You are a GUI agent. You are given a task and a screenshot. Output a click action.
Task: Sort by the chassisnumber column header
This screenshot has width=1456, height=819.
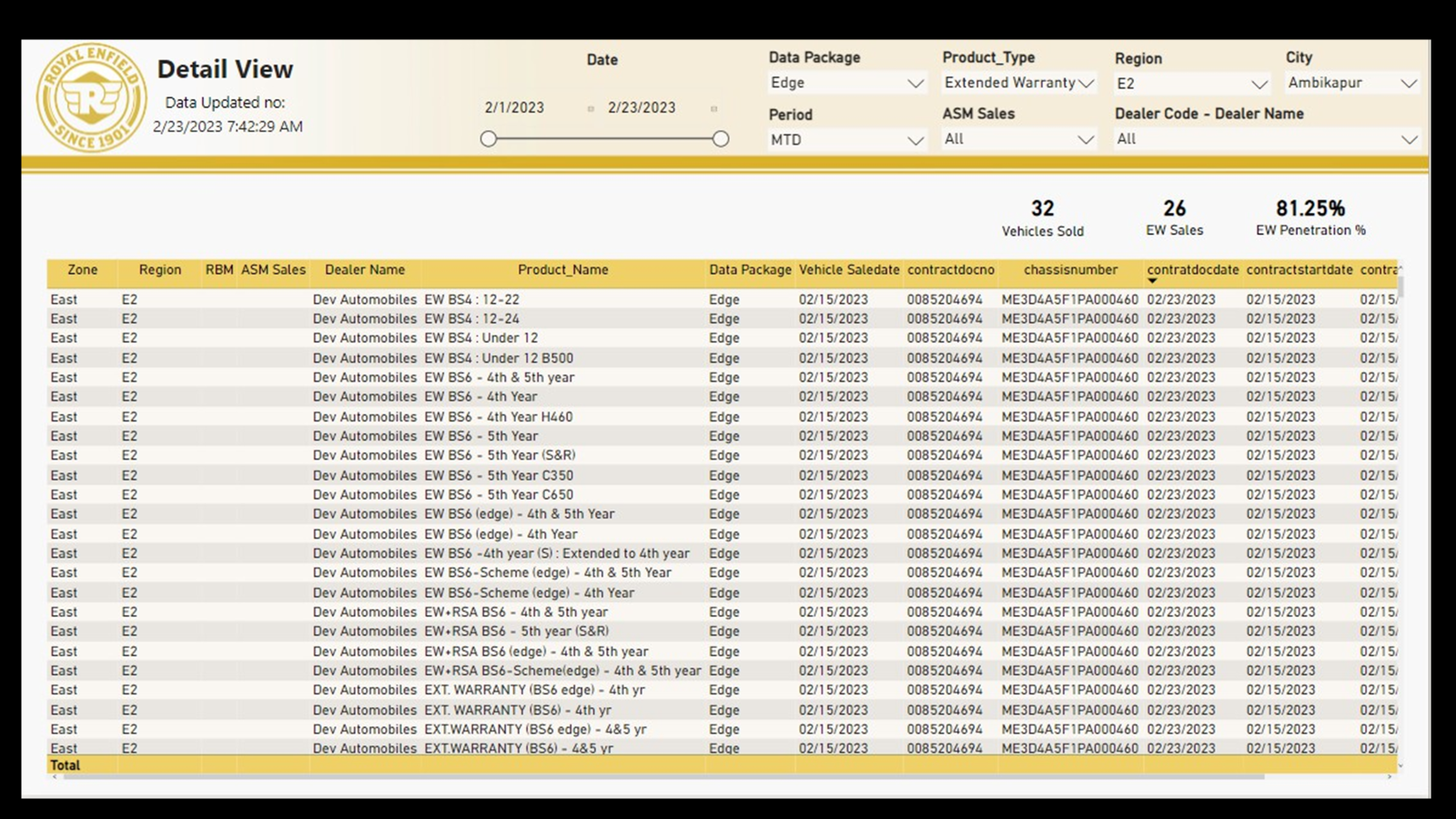(1070, 270)
